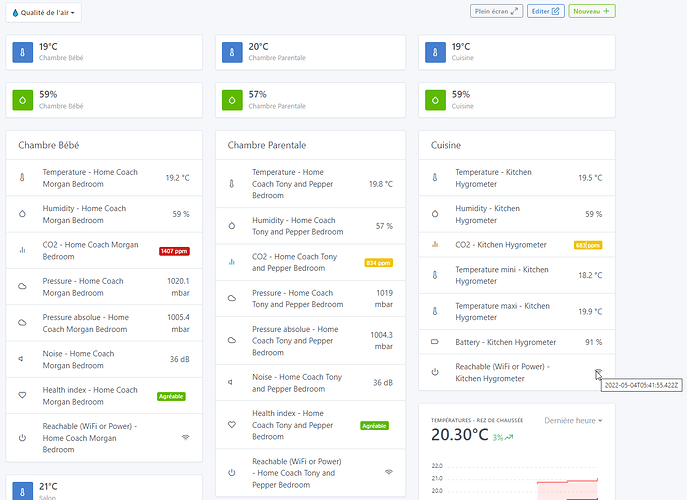687x500 pixels.
Task: Click the Nouveau button
Action: (x=592, y=11)
